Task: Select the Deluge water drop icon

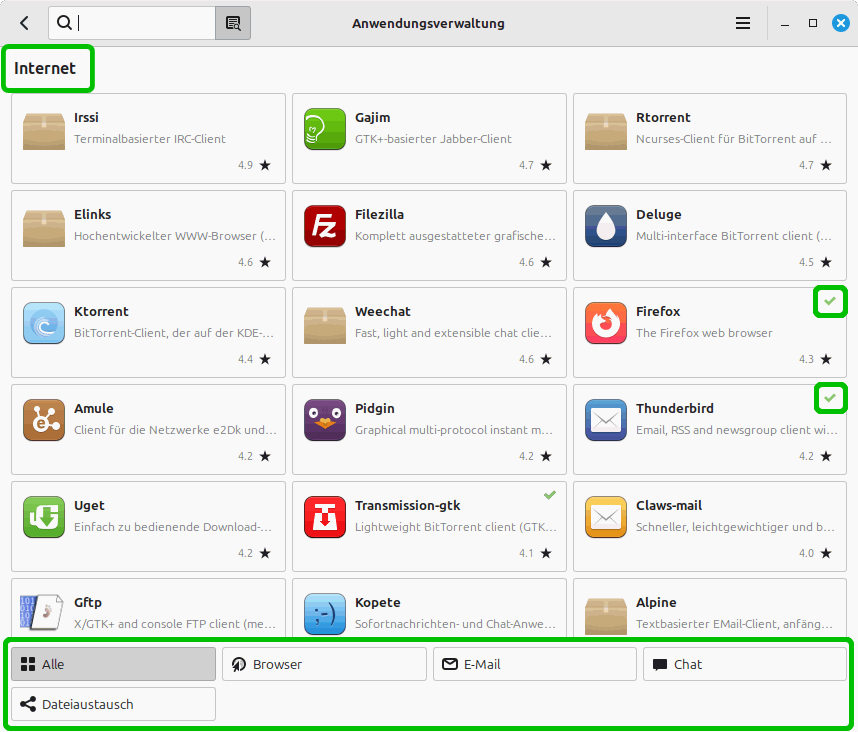Action: click(605, 226)
